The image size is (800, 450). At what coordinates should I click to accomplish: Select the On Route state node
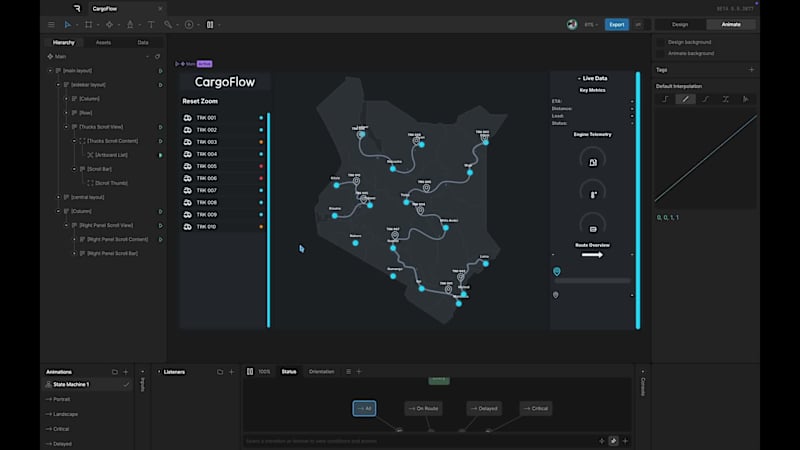(423, 408)
